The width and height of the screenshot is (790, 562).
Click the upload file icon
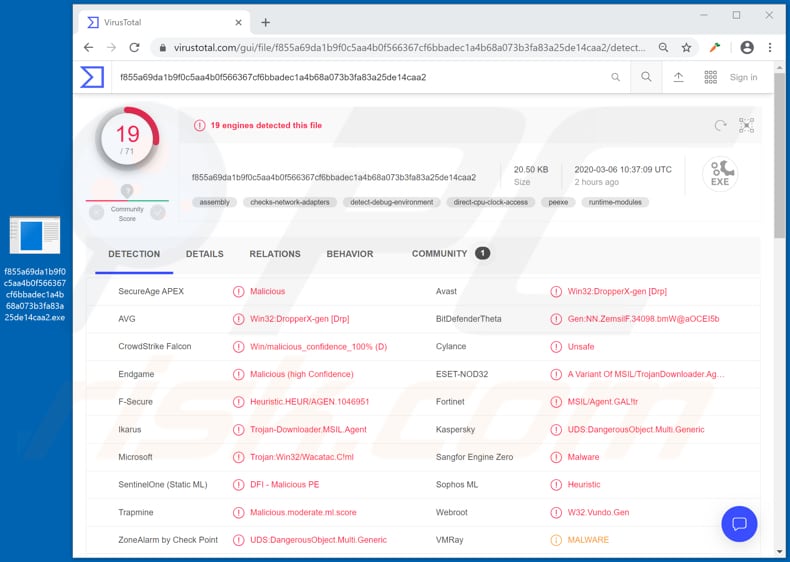pos(678,77)
